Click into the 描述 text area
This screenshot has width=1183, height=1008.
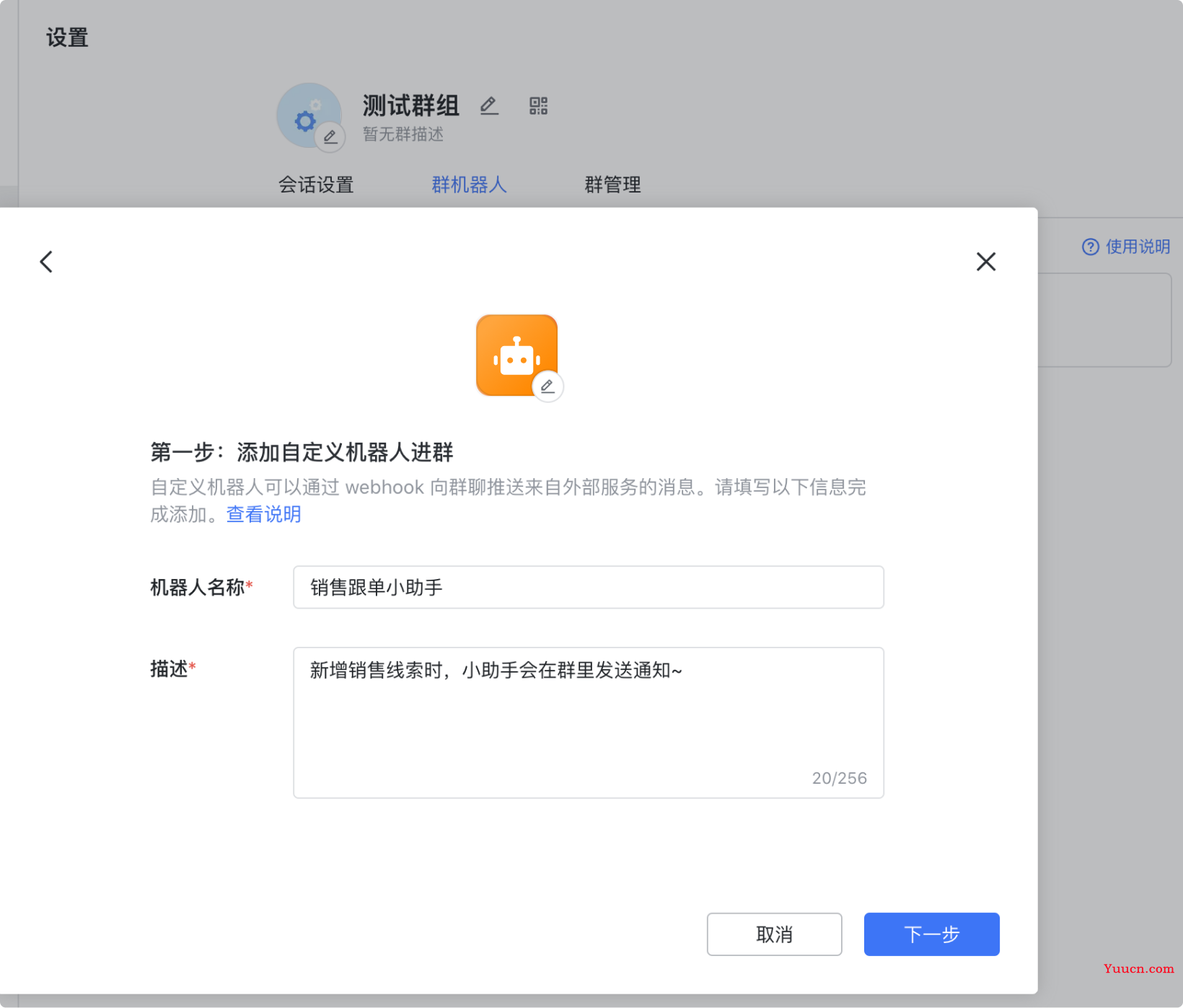[x=588, y=721]
